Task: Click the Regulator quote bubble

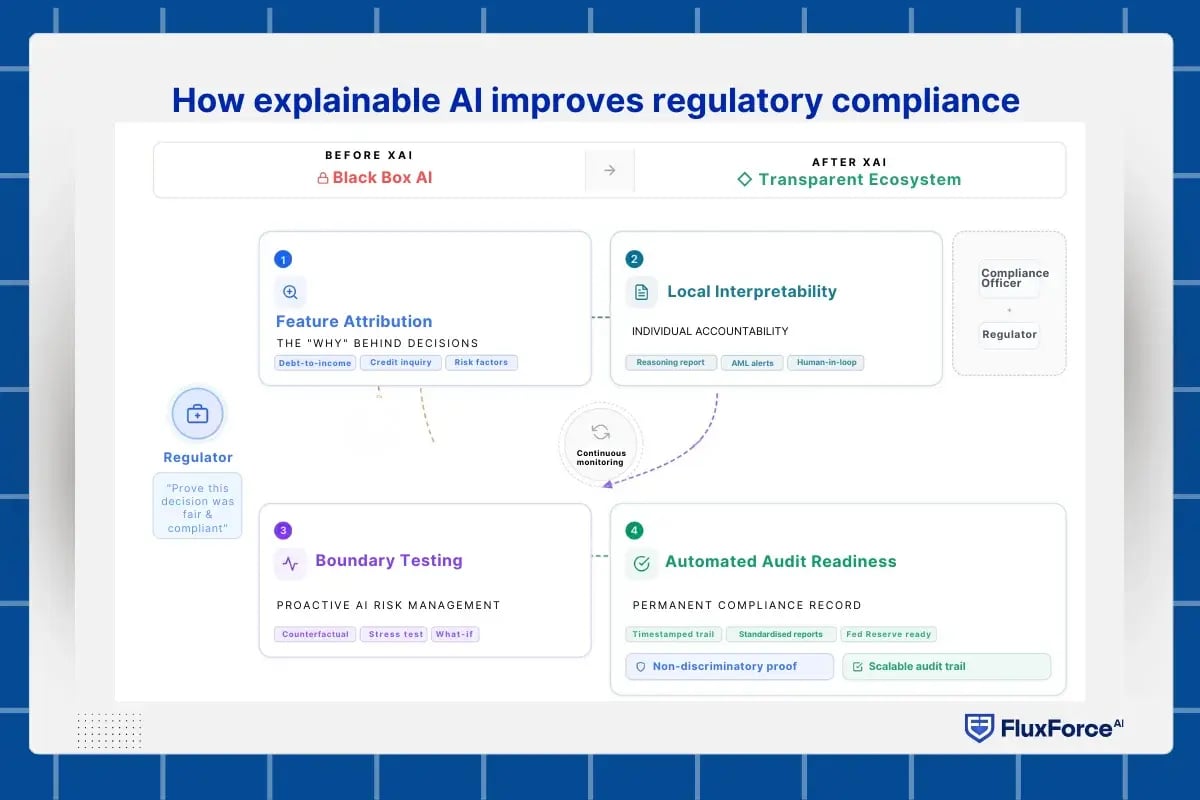Action: pyautogui.click(x=197, y=506)
